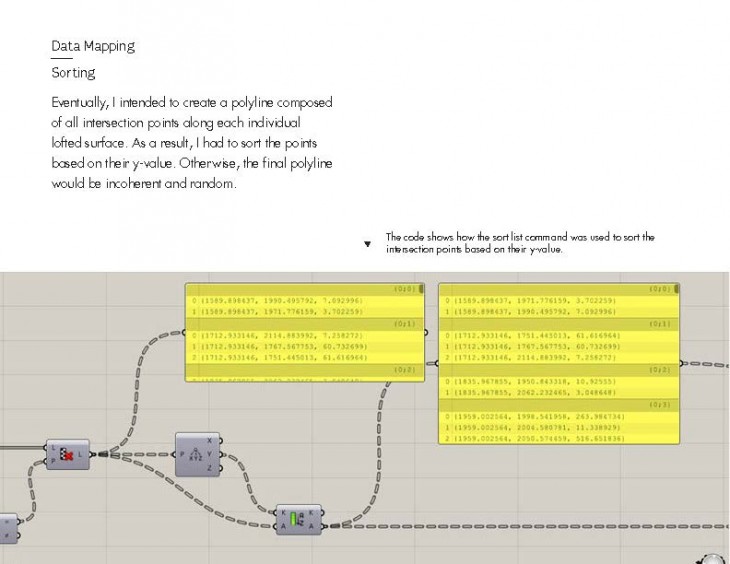Click the scrollbar grip on left data panel
Screen dimensions: 730x564
(x=421, y=289)
